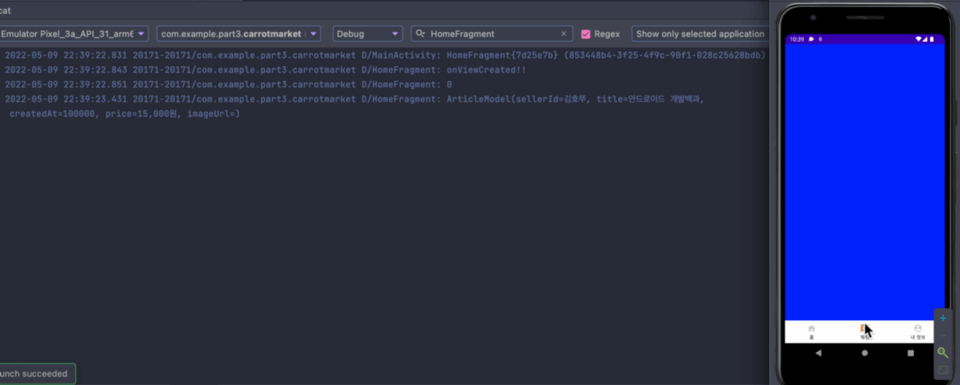Select the MainActivity HomeFragment{7d25e7b} log line
The width and height of the screenshot is (960, 385).
click(385, 55)
